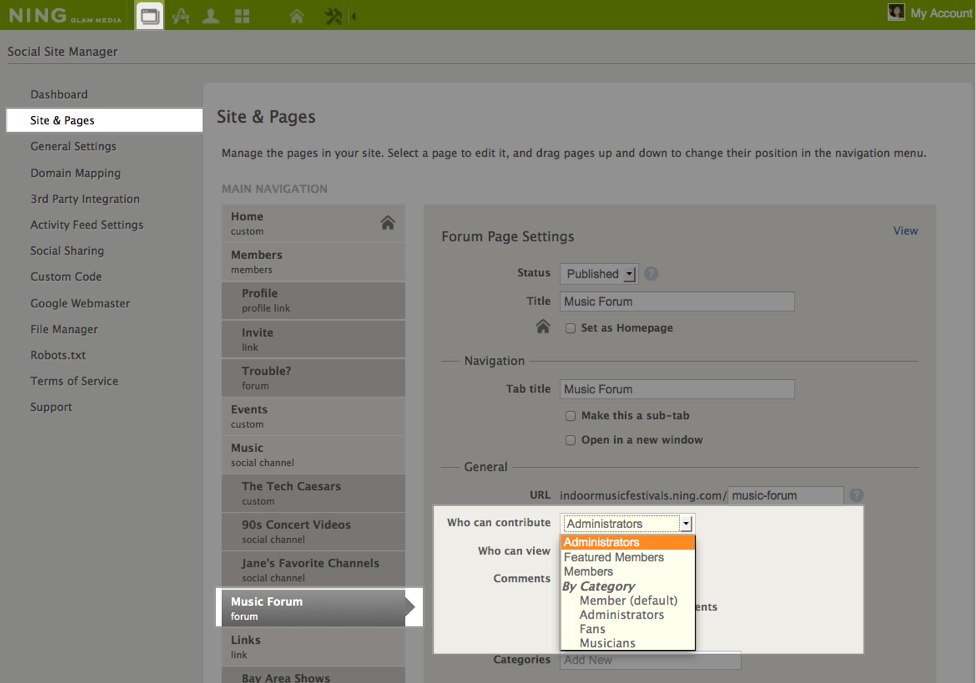Select the Home page in main navigation
Screen dimensions: 976x683
pyautogui.click(x=313, y=223)
